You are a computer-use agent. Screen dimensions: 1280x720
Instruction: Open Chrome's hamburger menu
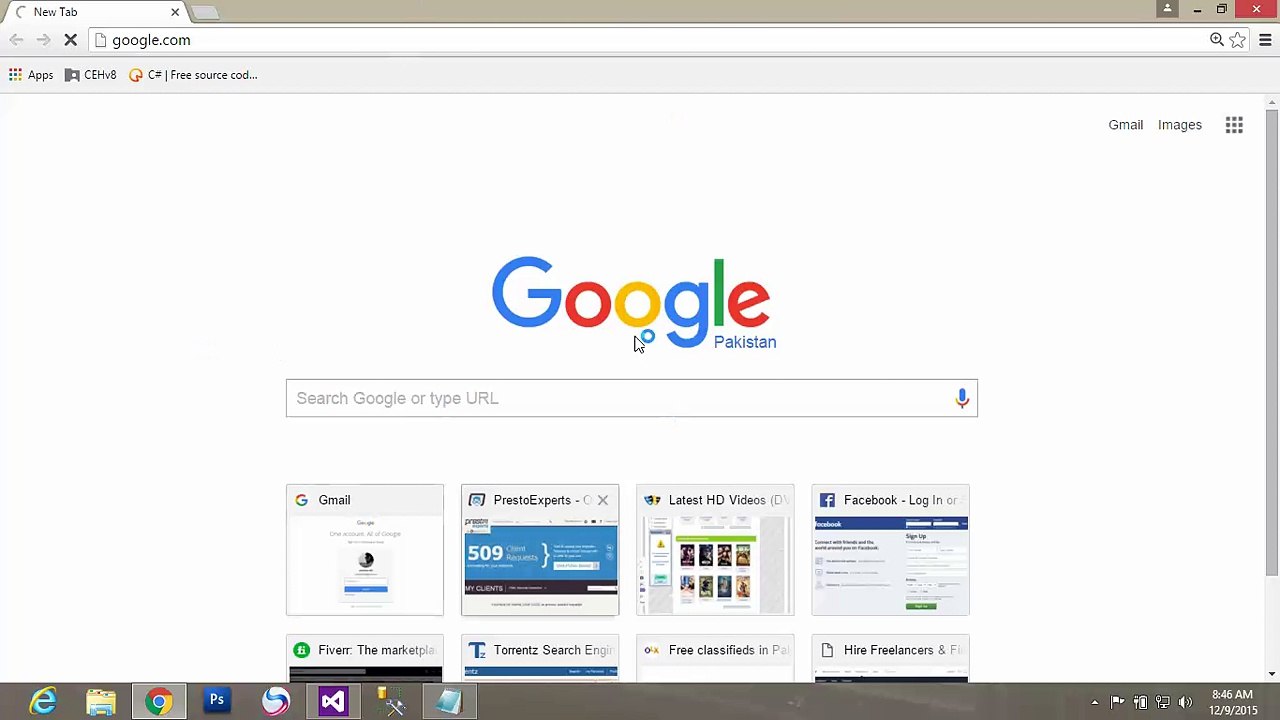pyautogui.click(x=1265, y=40)
